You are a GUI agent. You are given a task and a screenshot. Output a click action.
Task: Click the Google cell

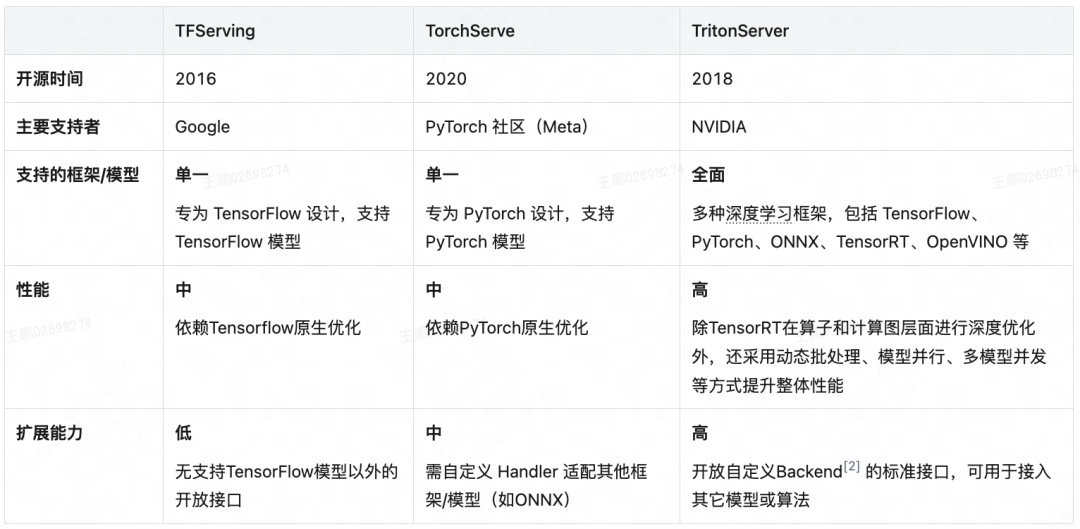202,127
